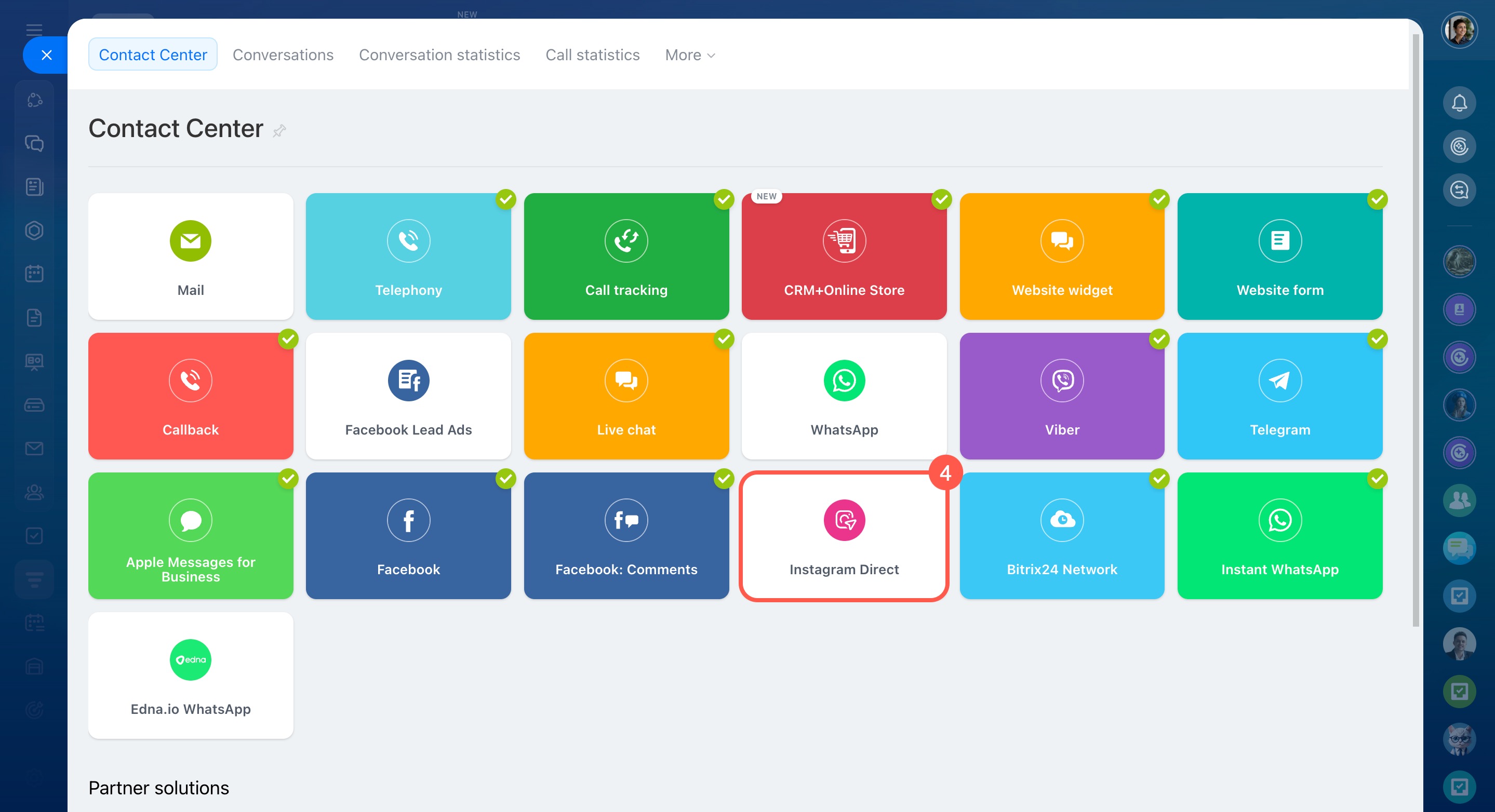Image resolution: width=1495 pixels, height=812 pixels.
Task: Open the Viber channel tile
Action: pyautogui.click(x=1061, y=396)
